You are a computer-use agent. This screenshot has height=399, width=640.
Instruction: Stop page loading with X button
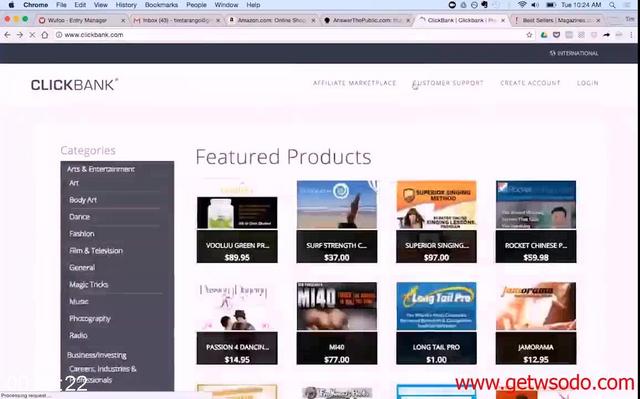click(x=32, y=35)
